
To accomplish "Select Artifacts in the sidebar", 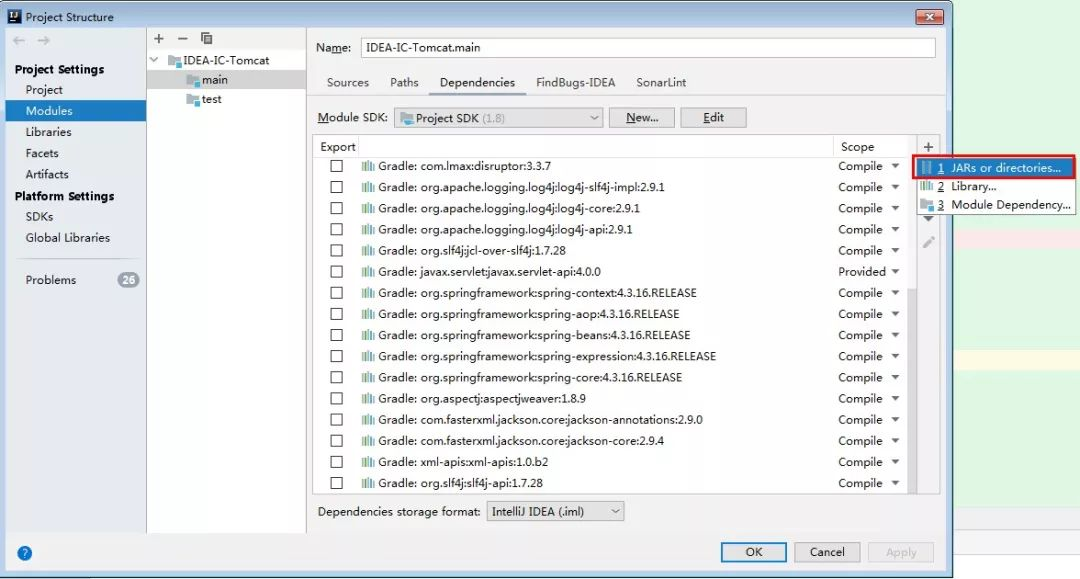I will 47,175.
